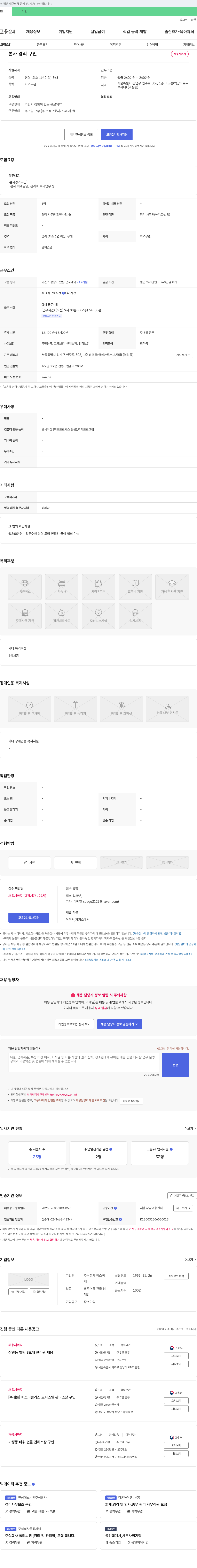Image resolution: width=197 pixels, height=1568 pixels.
Task: Click the 직원대출제도 icon
Action: (x=61, y=612)
